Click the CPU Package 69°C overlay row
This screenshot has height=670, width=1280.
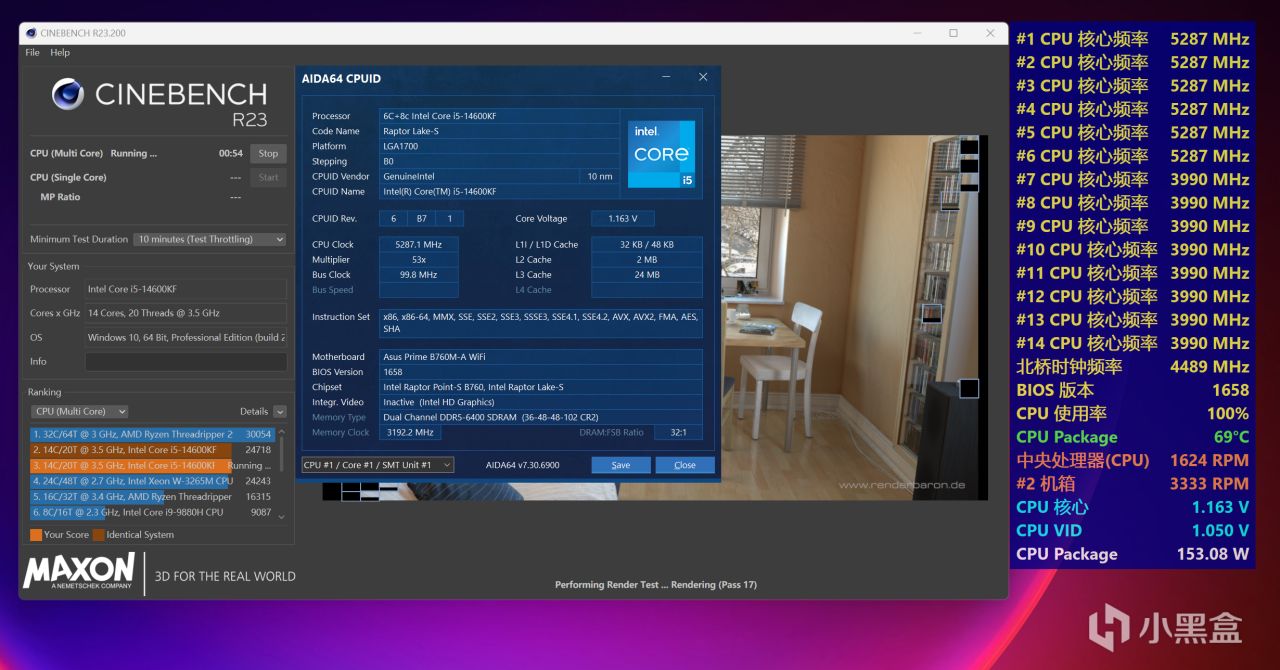click(1132, 437)
